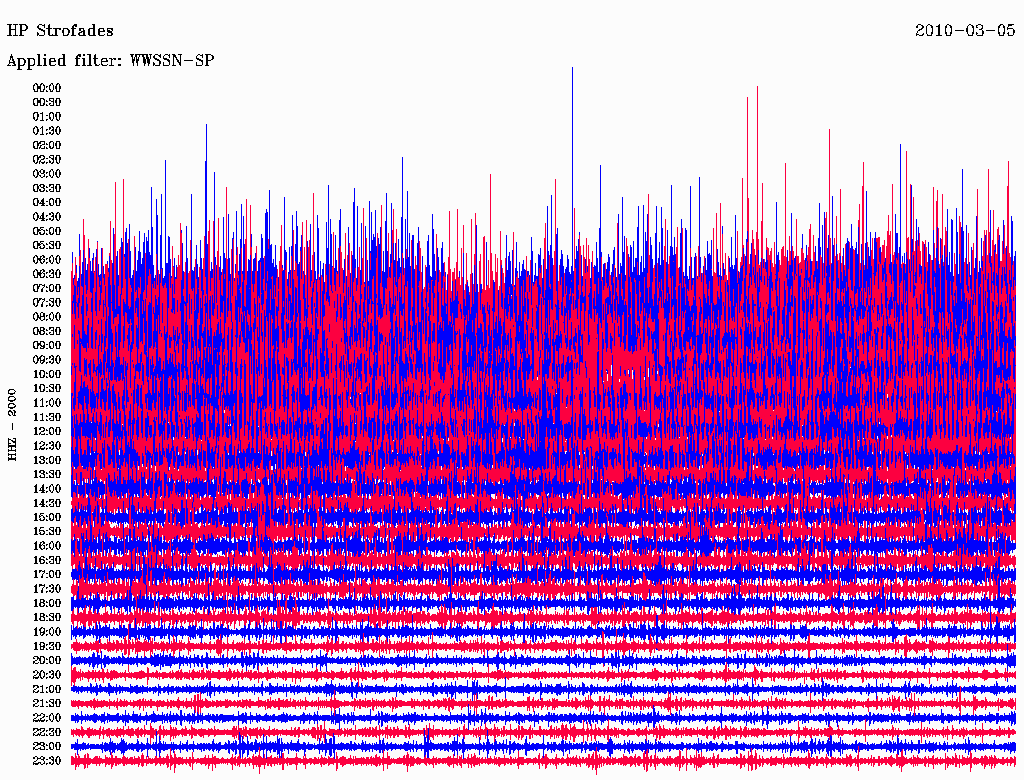Select the 06:30 time label
This screenshot has width=1024, height=780.
click(47, 274)
